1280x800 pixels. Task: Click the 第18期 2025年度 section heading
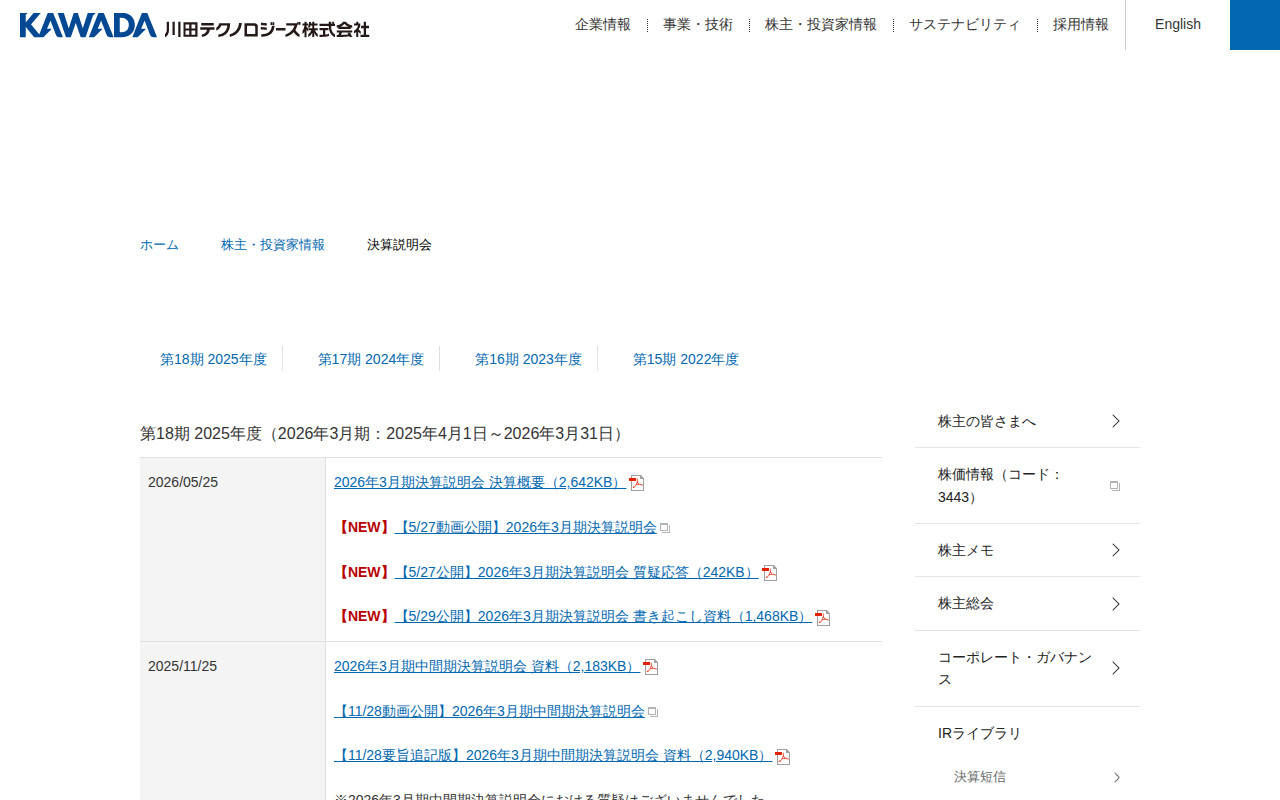(x=385, y=434)
